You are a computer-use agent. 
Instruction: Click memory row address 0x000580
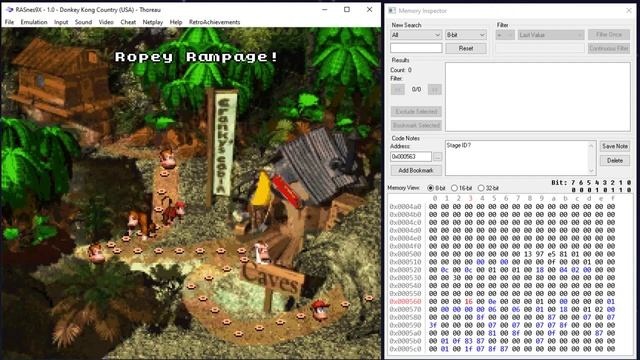[x=405, y=317]
